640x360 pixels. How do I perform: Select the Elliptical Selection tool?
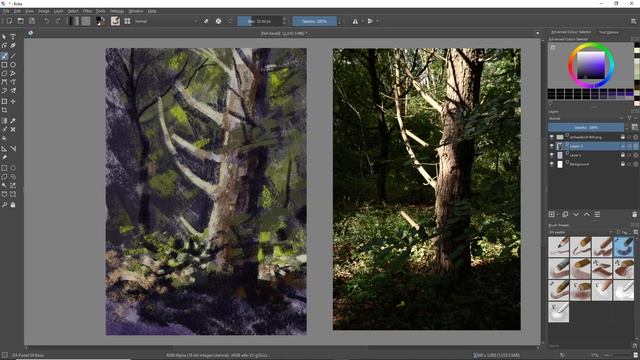click(13, 168)
